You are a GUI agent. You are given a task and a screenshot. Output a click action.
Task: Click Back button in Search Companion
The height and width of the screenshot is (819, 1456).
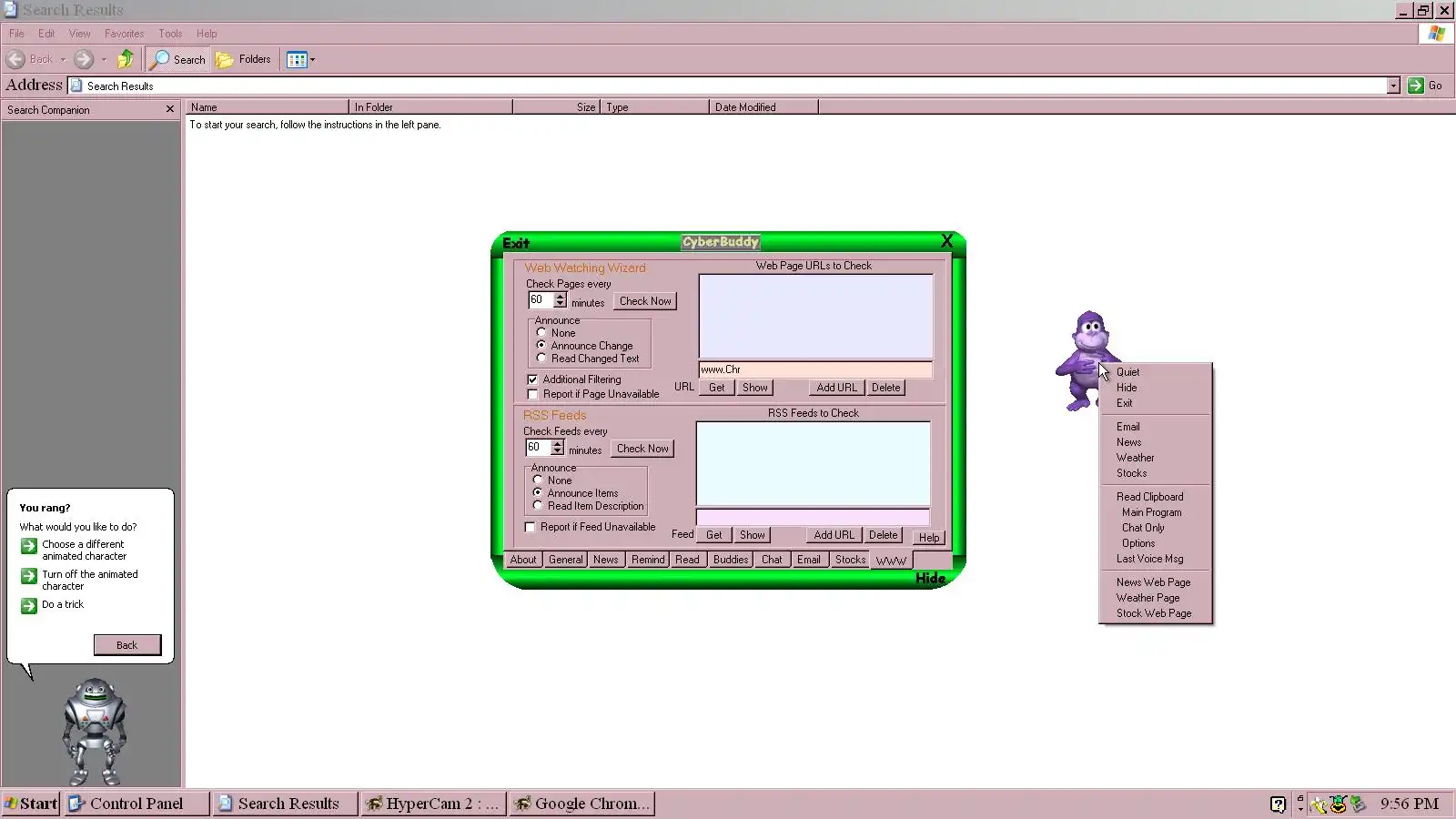tap(127, 645)
